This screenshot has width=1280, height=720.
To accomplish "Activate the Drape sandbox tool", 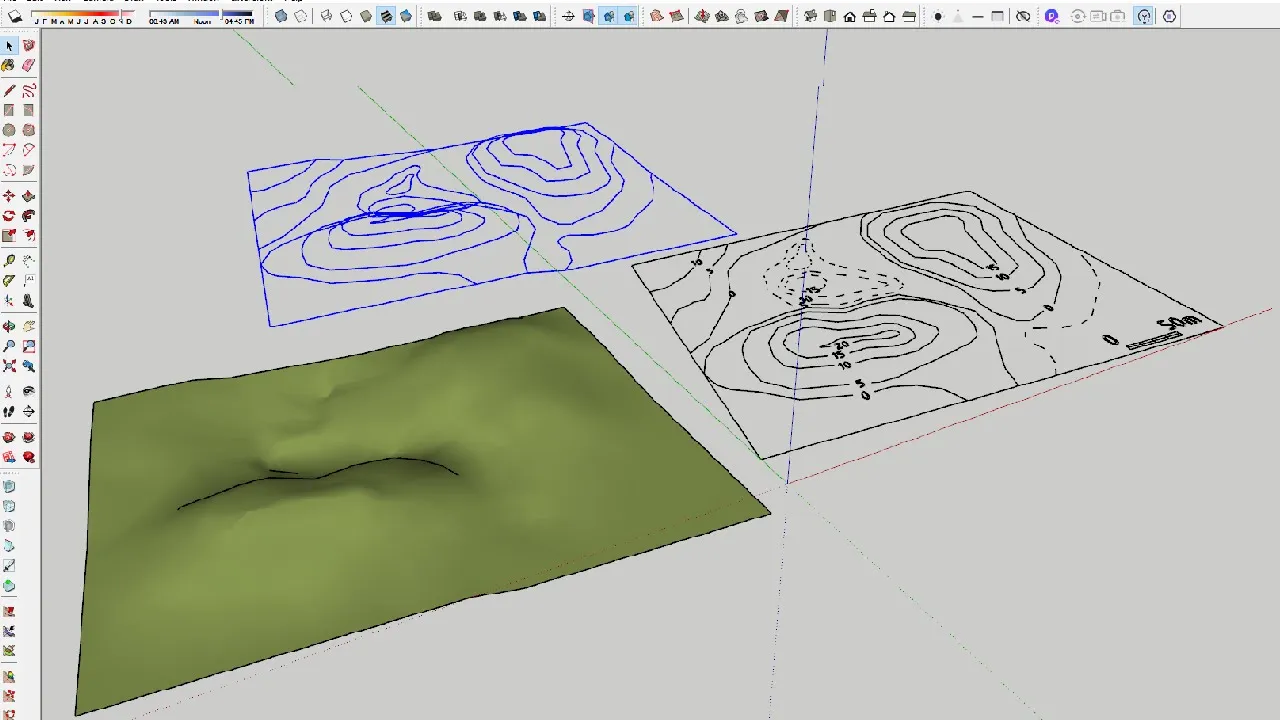I will (741, 16).
